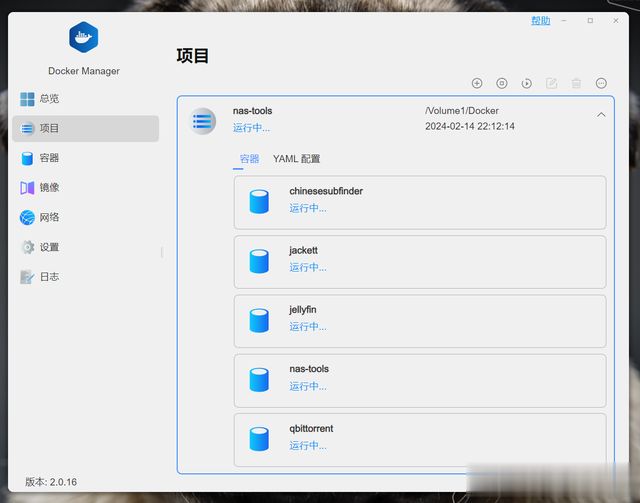Open the 网络 network section
The width and height of the screenshot is (640, 503).
85,217
